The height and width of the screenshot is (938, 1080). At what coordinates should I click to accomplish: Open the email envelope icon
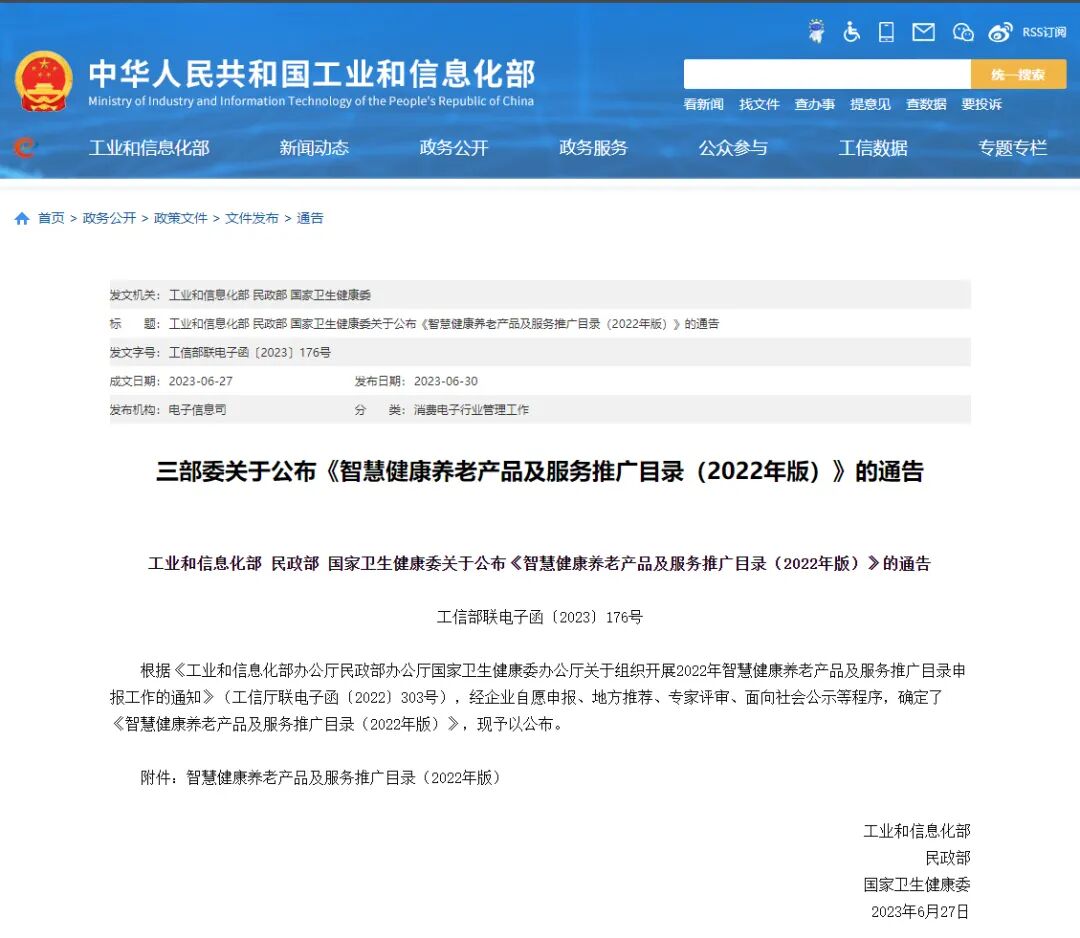click(922, 31)
